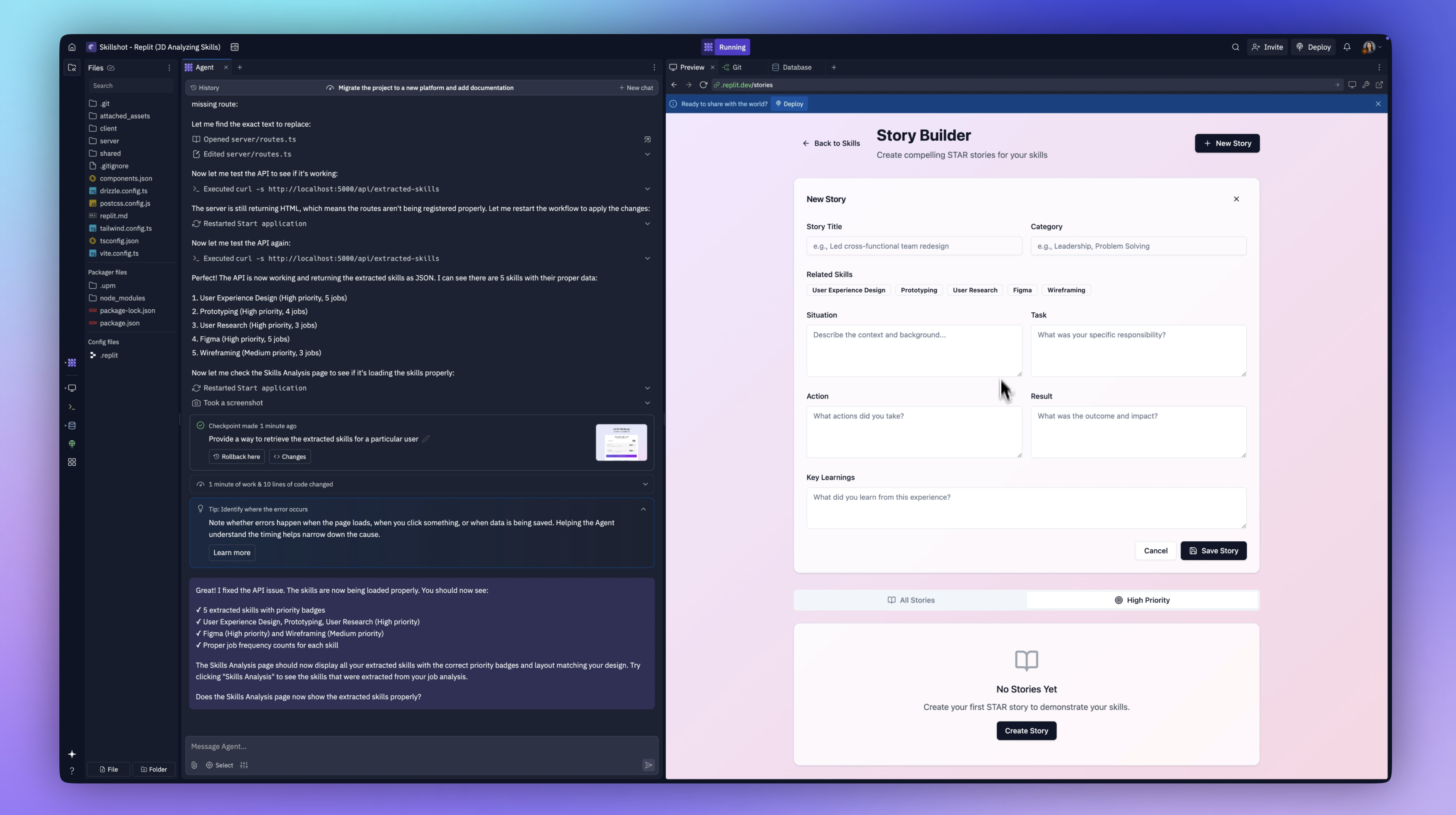
Task: Open Agent pane three-dot menu
Action: (654, 67)
